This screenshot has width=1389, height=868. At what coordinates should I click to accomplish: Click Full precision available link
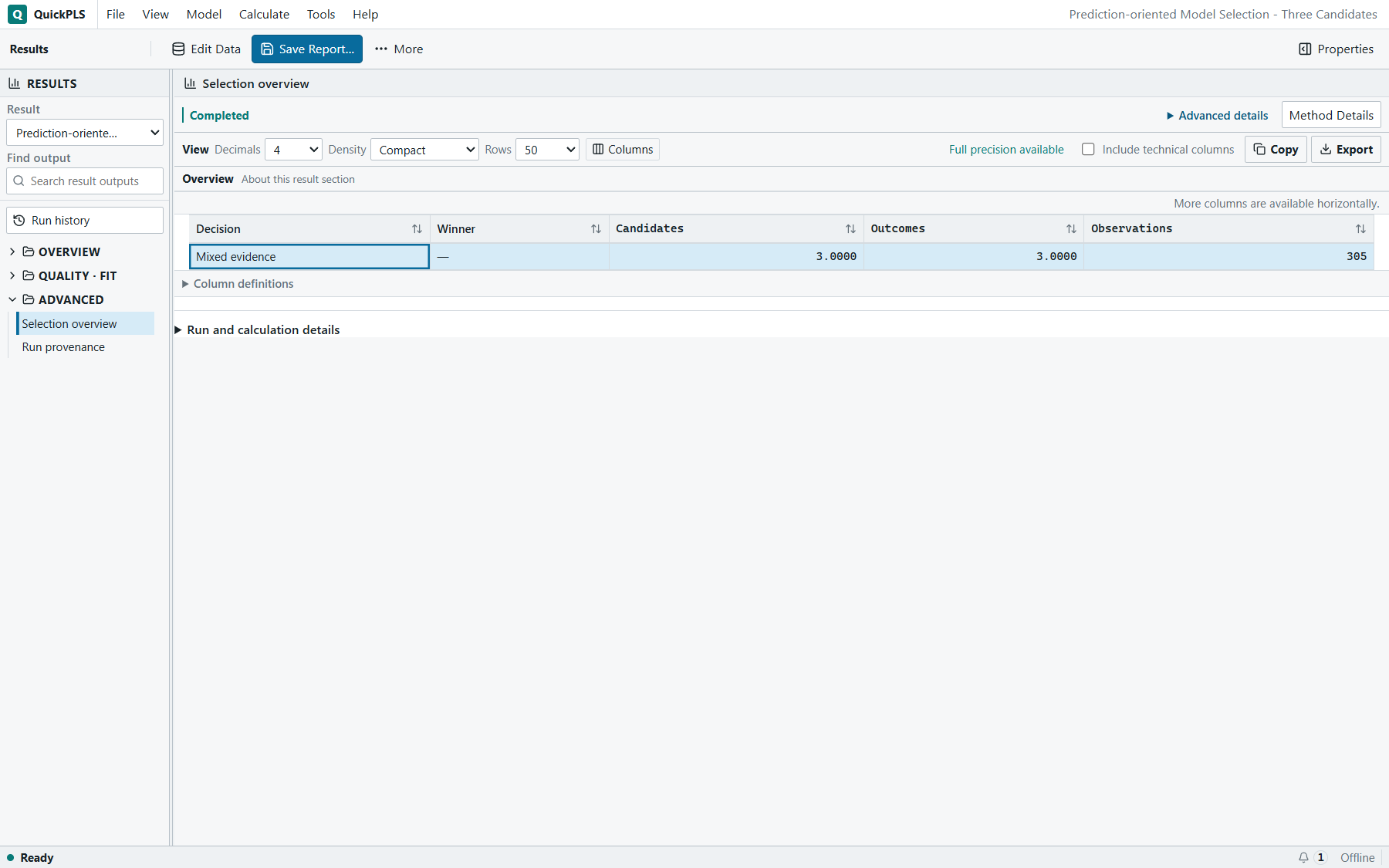pos(1006,149)
